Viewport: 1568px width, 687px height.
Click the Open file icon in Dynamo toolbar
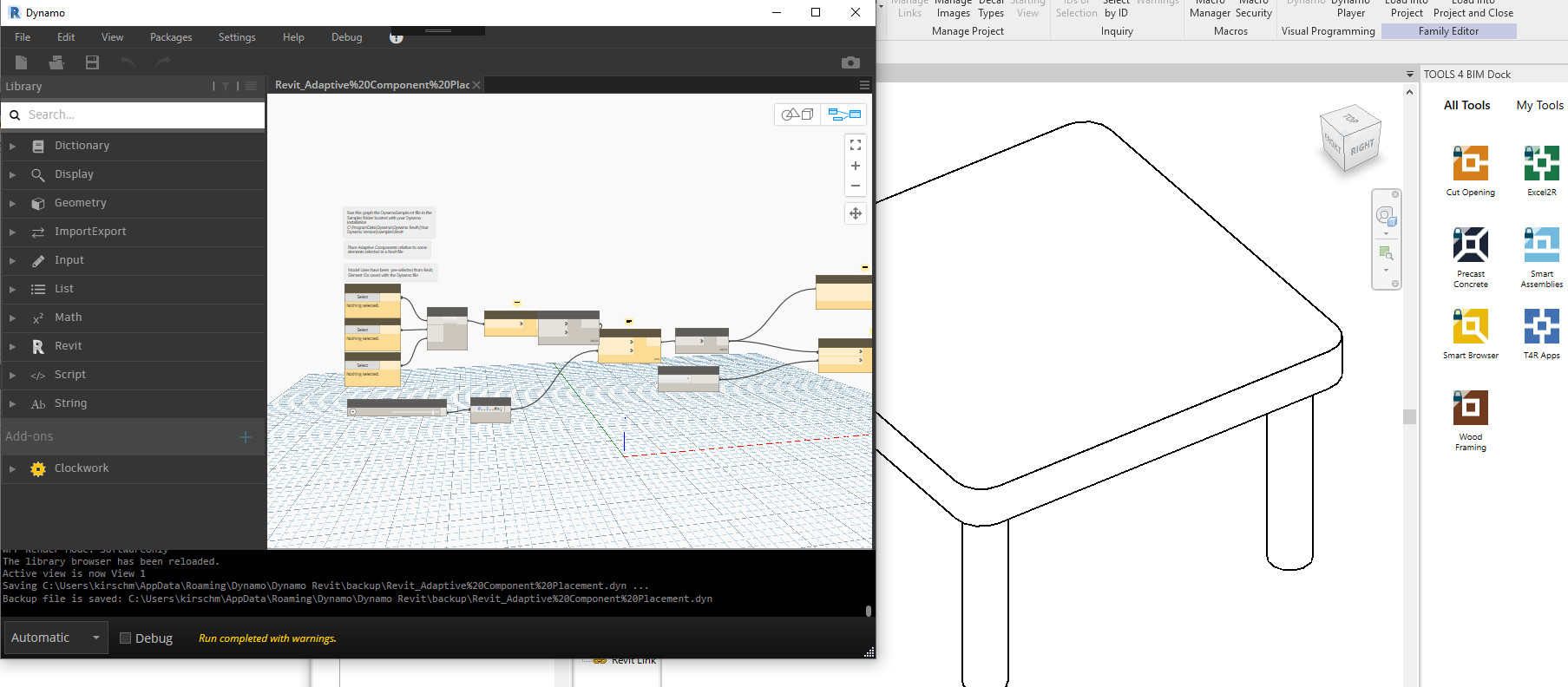point(56,62)
